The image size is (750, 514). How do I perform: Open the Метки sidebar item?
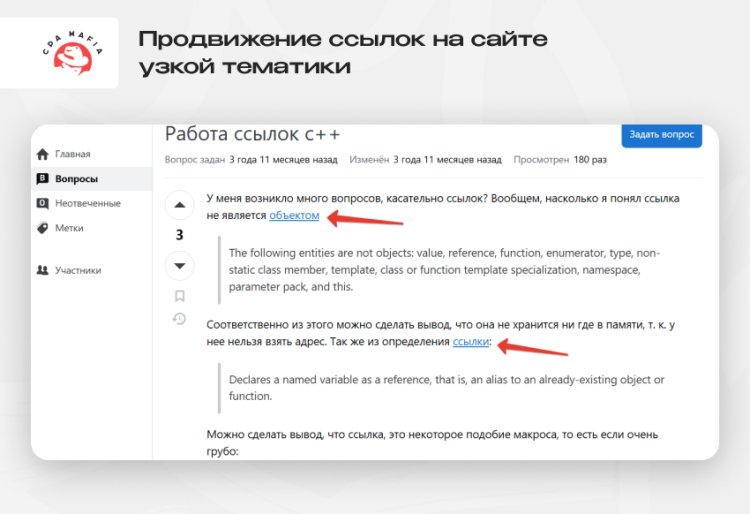click(69, 228)
